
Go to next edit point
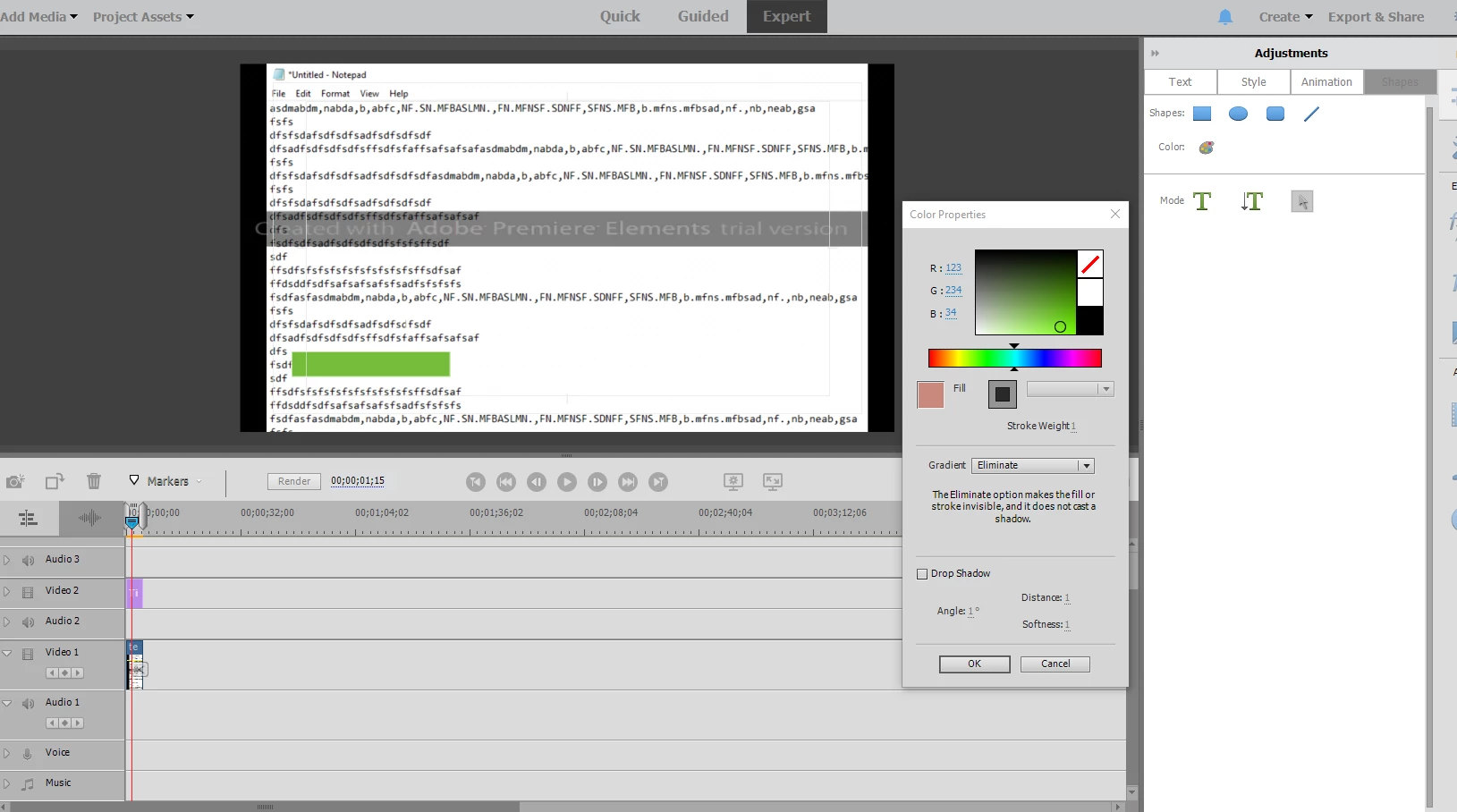tap(658, 482)
